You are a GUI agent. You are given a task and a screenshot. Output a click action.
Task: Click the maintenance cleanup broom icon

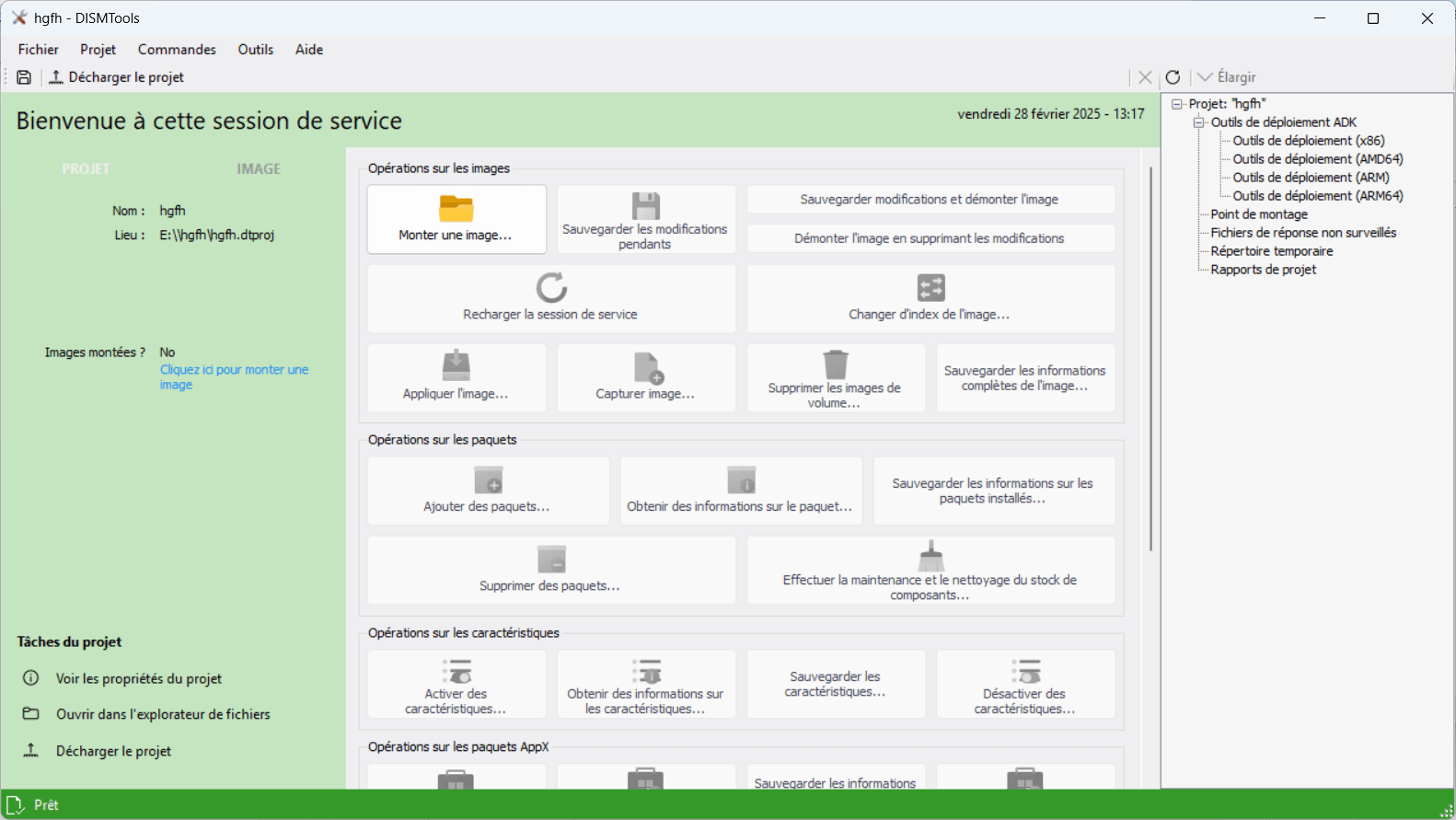[930, 556]
